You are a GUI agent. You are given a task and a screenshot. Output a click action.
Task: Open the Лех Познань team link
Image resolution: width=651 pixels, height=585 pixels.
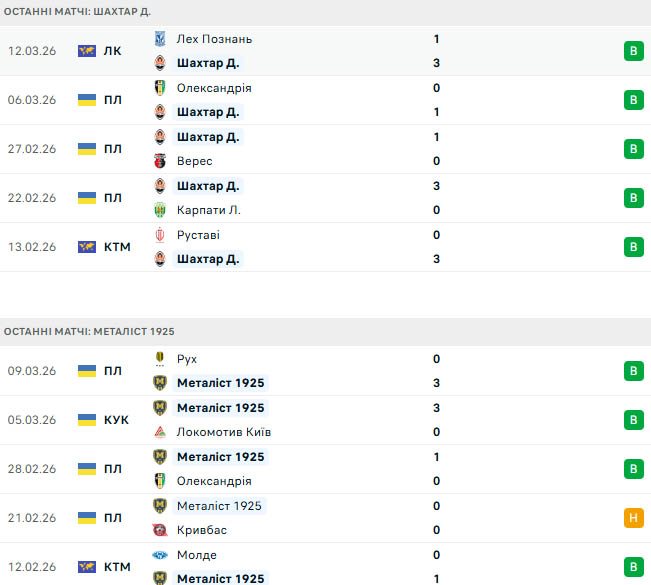click(x=214, y=39)
